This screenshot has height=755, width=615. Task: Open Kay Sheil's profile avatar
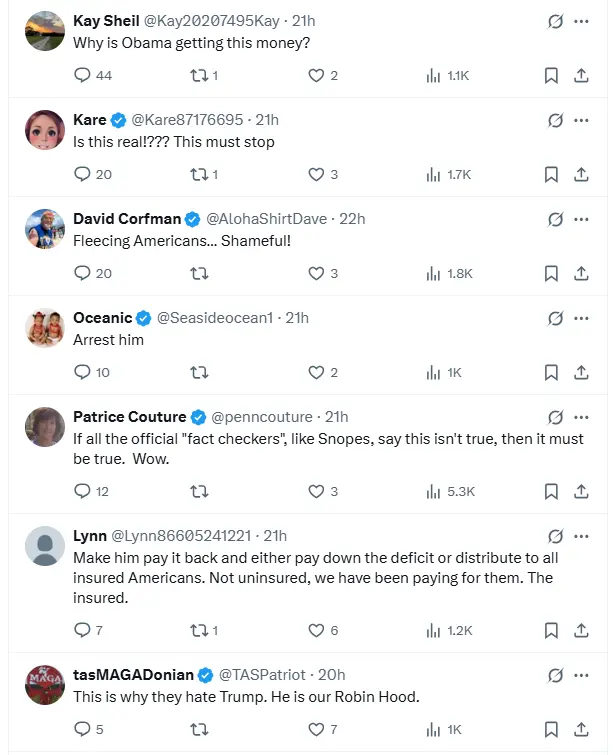(45, 31)
